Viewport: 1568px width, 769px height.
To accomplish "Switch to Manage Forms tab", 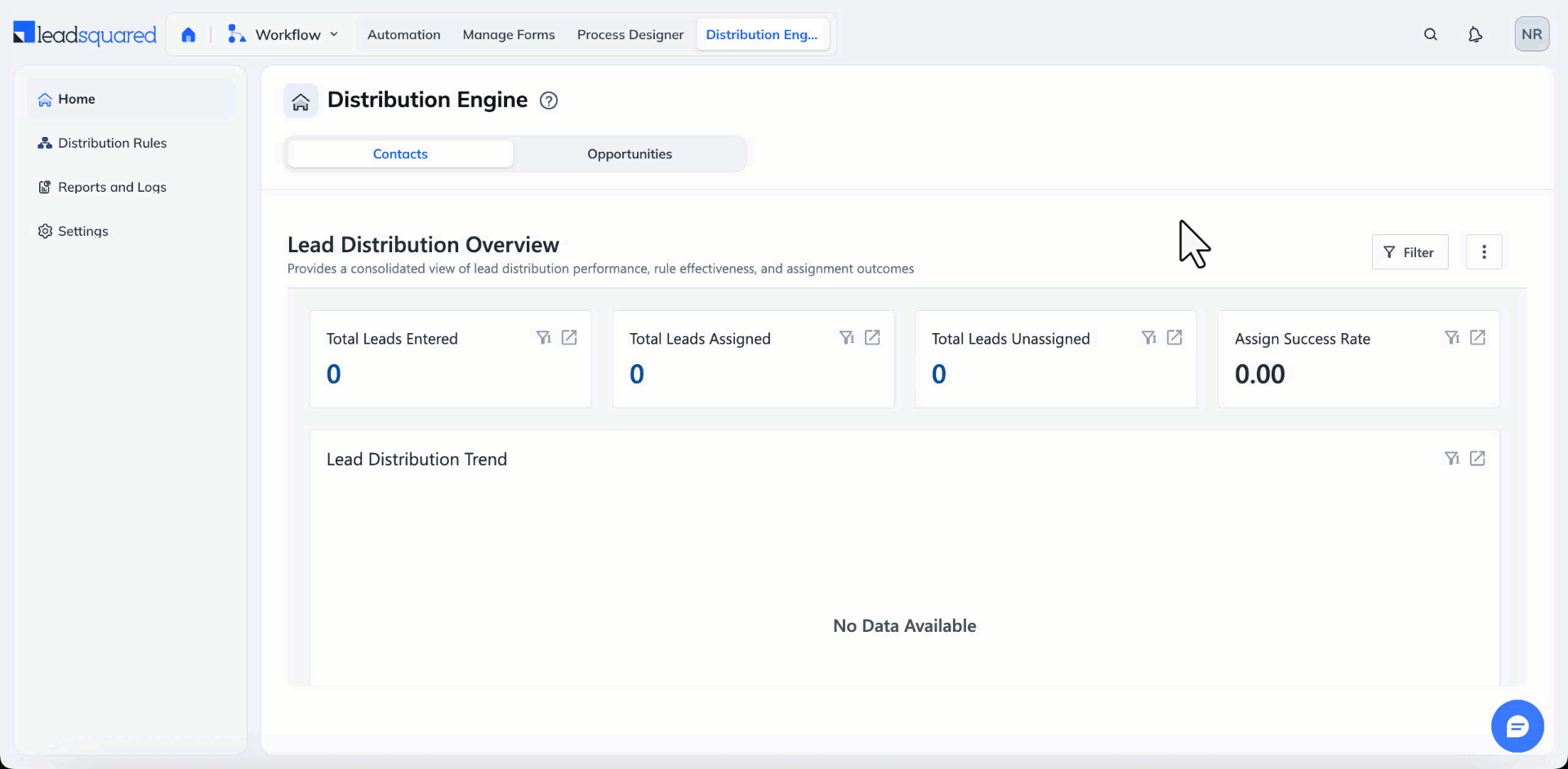I will (x=509, y=34).
